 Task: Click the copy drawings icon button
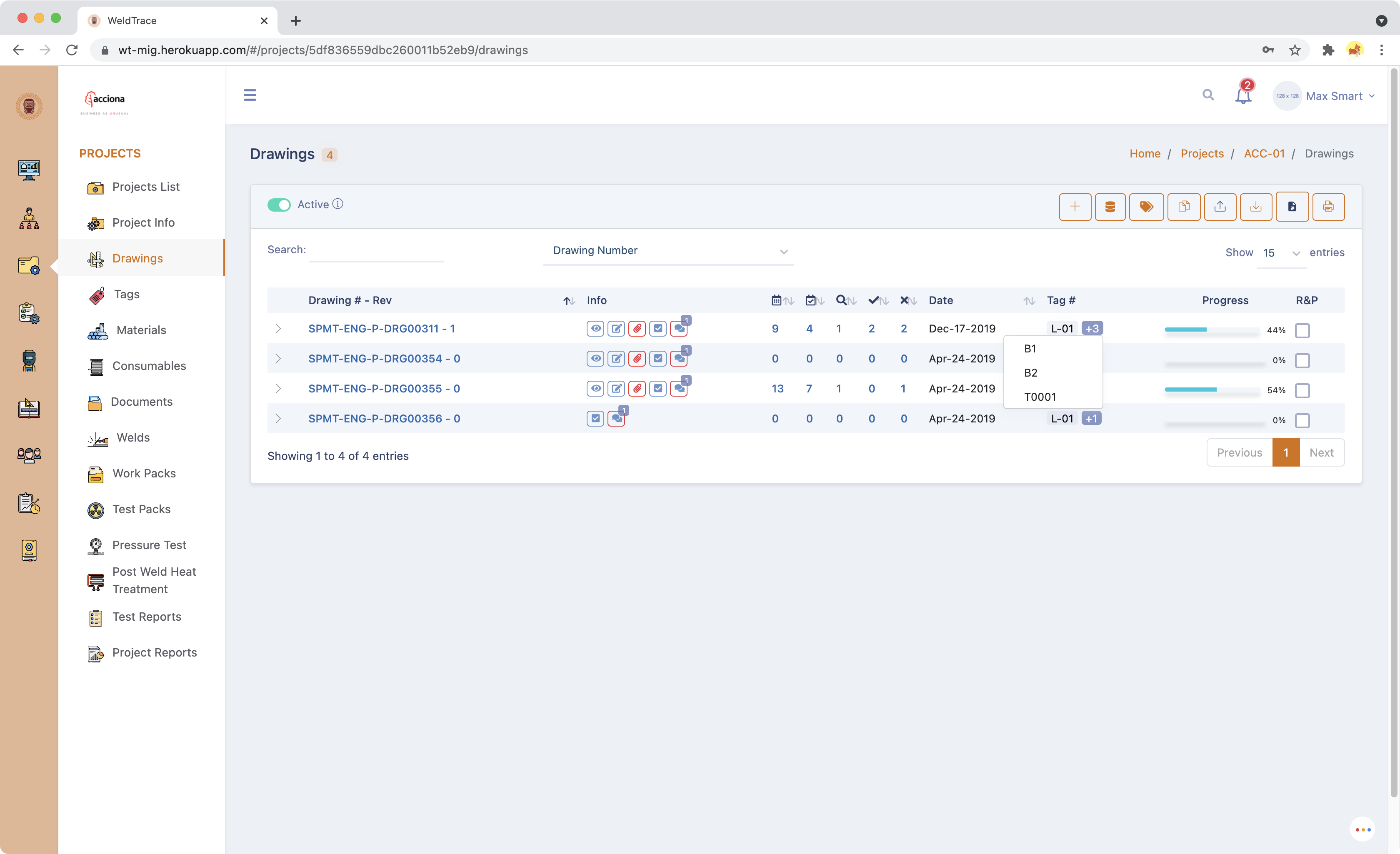click(1183, 206)
